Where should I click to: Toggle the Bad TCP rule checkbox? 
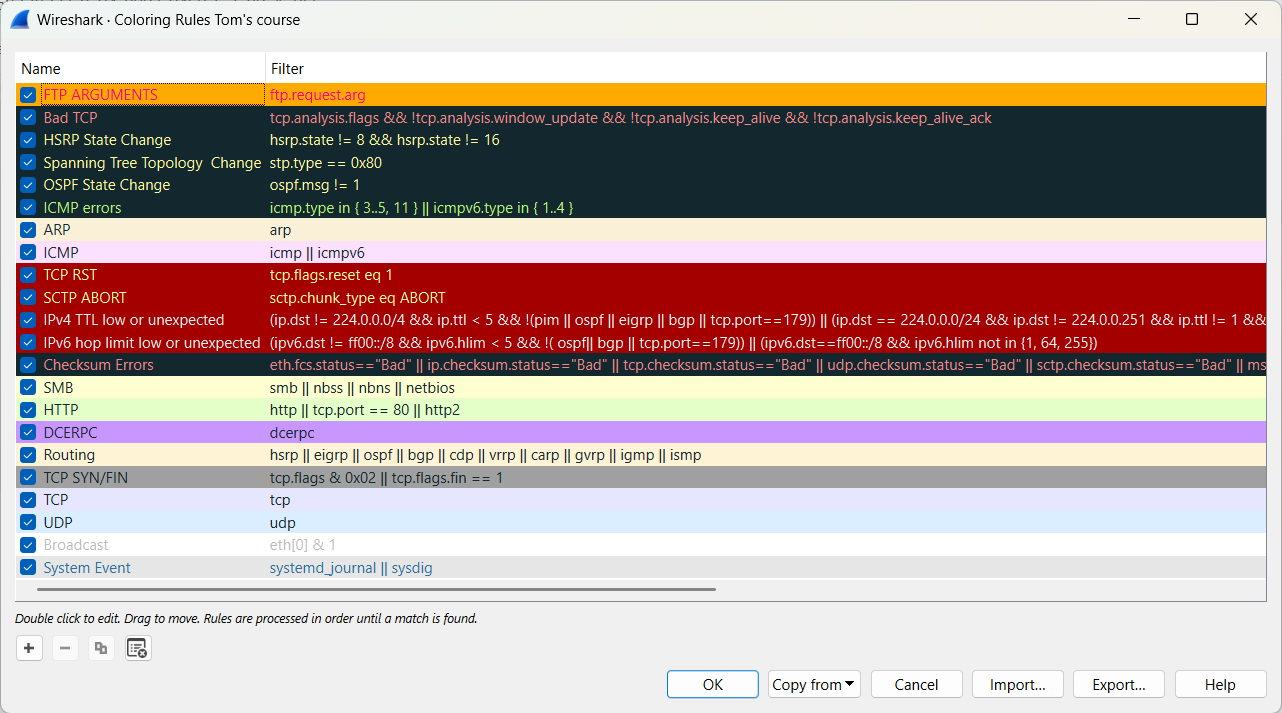pyautogui.click(x=28, y=118)
